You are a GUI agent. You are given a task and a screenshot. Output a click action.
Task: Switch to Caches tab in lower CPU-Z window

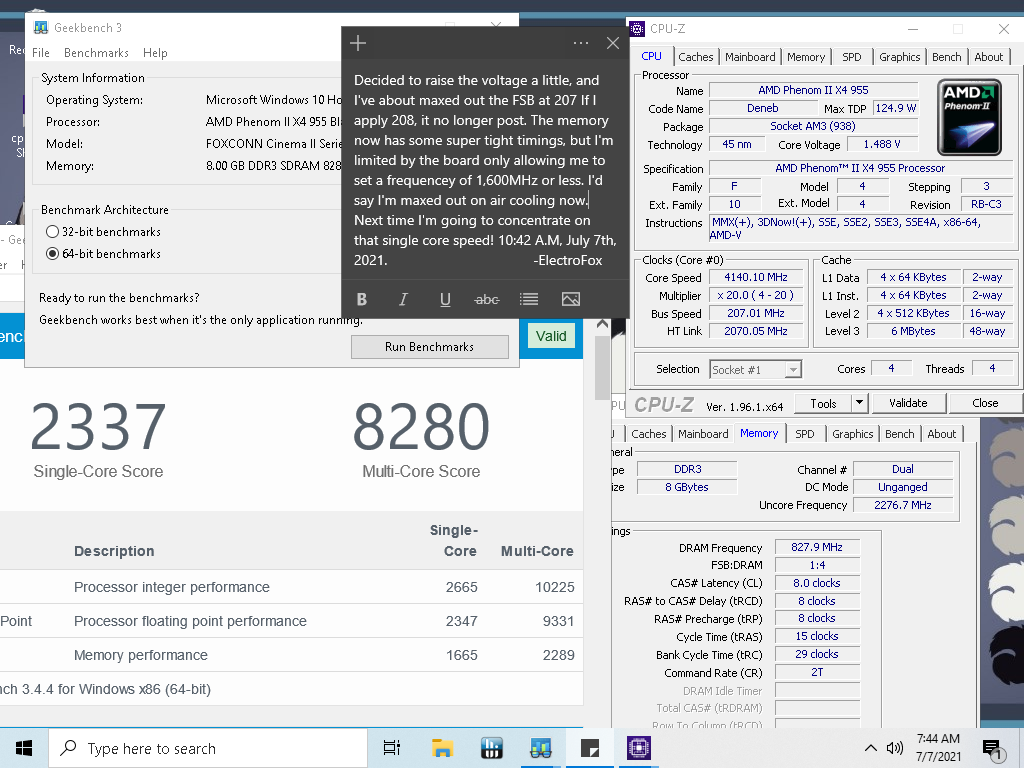point(648,434)
